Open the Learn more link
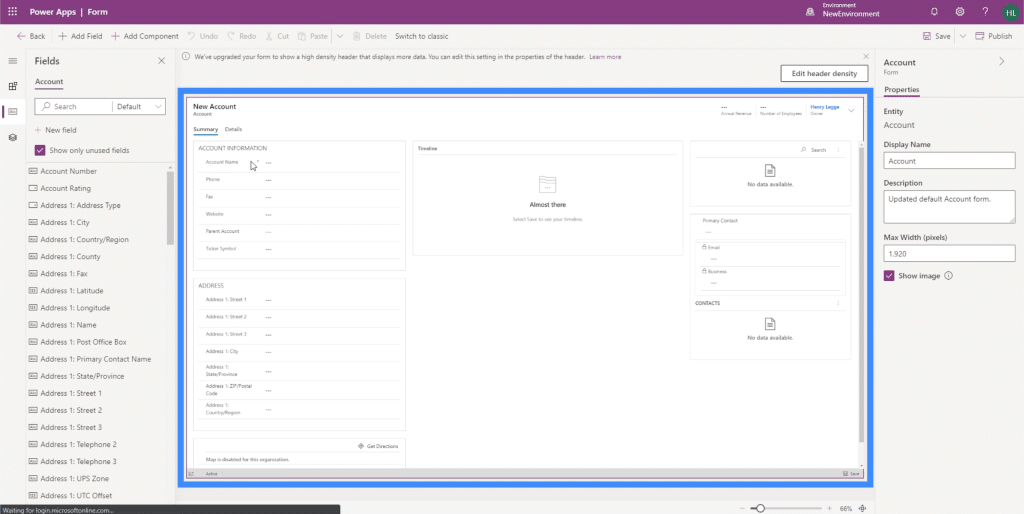The width and height of the screenshot is (1024, 514). pos(605,57)
